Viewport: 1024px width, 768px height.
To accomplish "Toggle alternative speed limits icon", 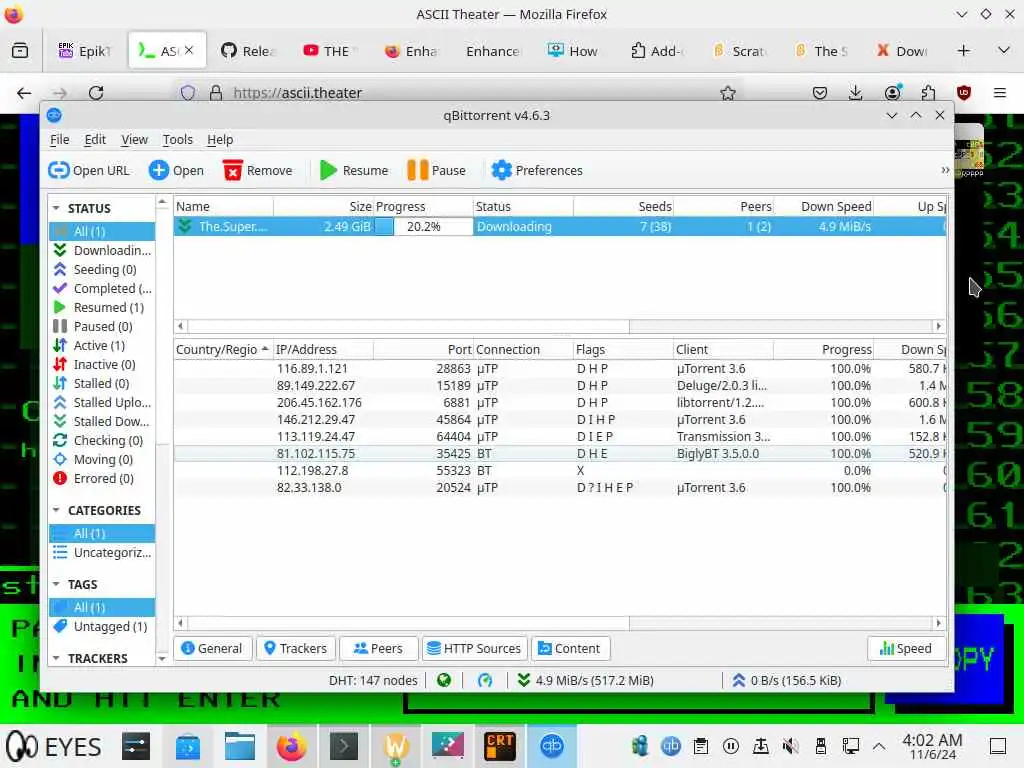I will click(485, 680).
